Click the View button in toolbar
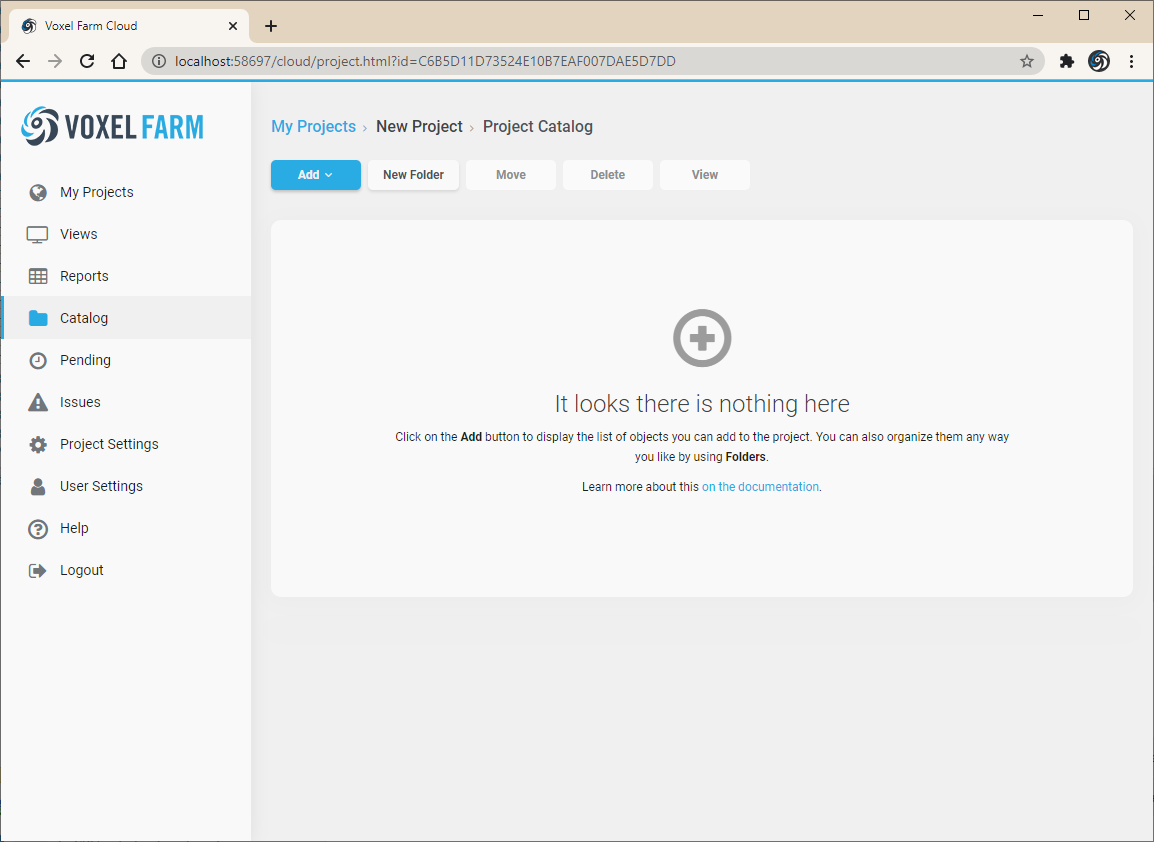 (x=704, y=175)
